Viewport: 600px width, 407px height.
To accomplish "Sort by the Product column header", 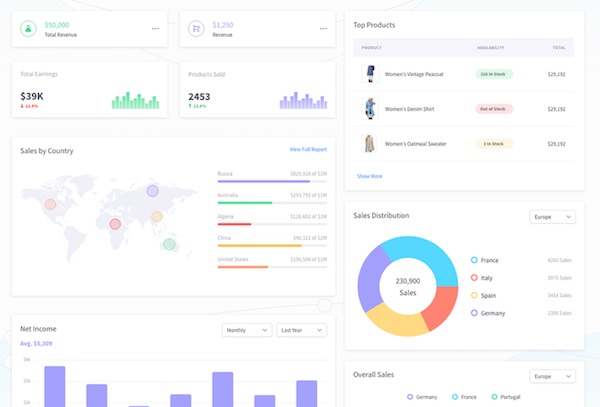I will [372, 47].
